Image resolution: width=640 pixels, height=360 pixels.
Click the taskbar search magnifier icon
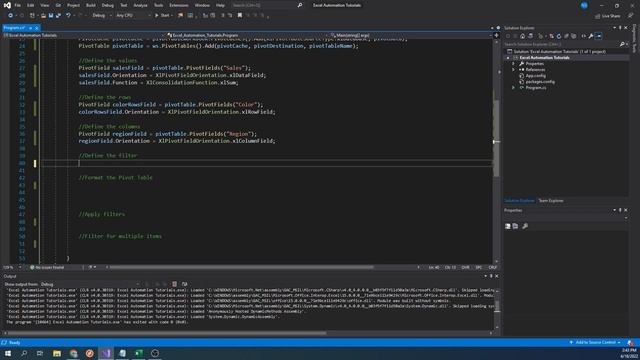[x=24, y=353]
